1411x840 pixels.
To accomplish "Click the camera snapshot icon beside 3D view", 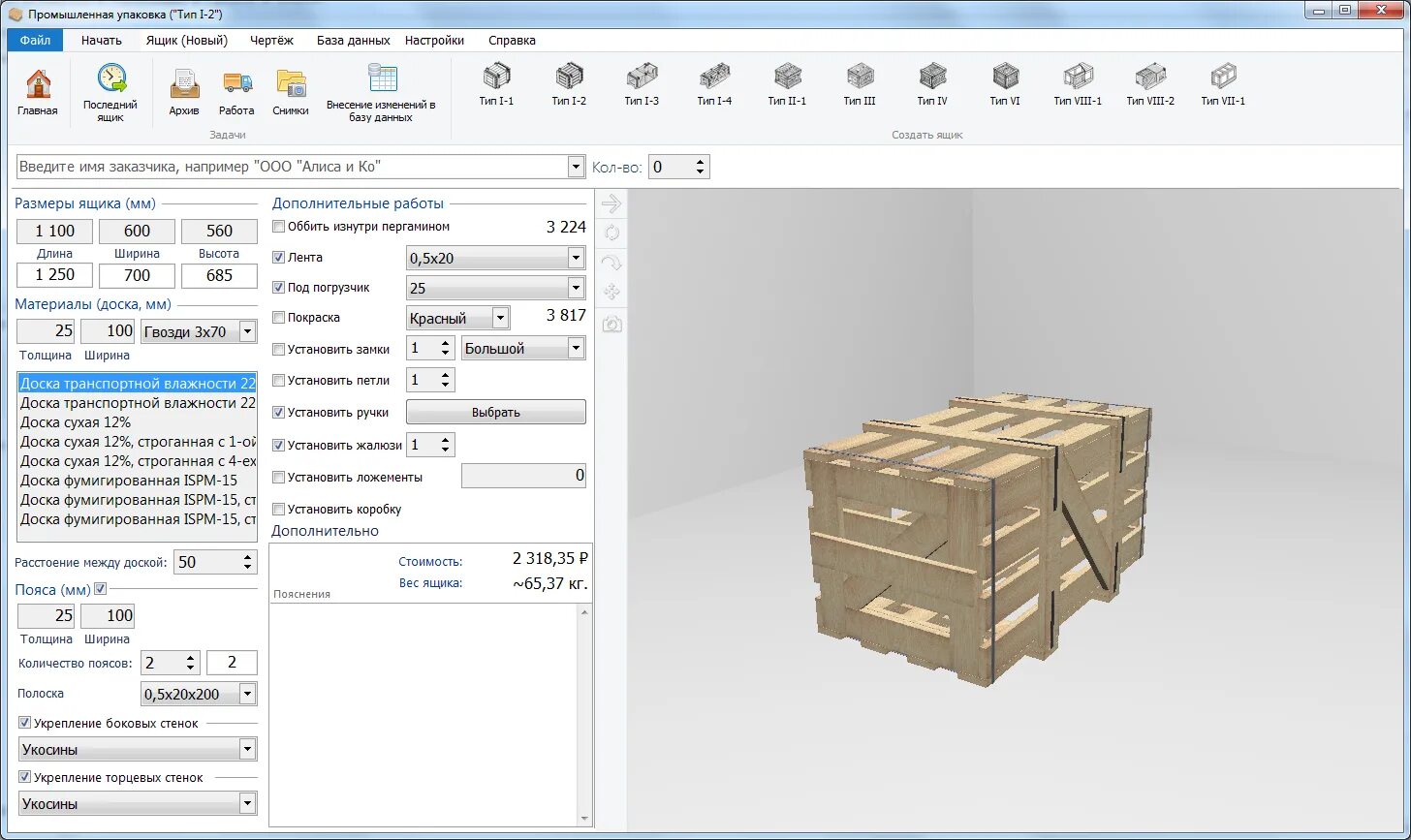I will click(611, 324).
